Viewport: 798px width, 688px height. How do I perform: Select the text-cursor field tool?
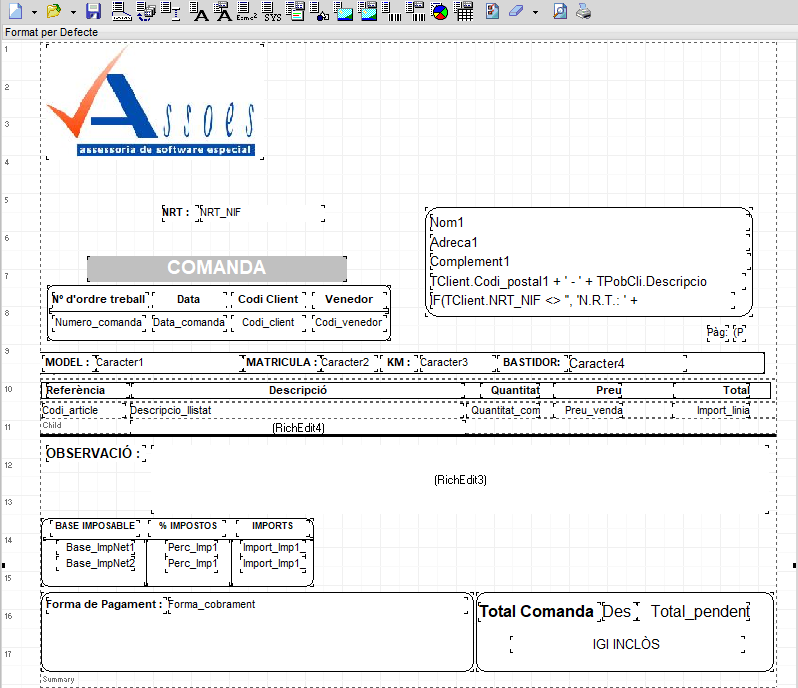pyautogui.click(x=170, y=11)
